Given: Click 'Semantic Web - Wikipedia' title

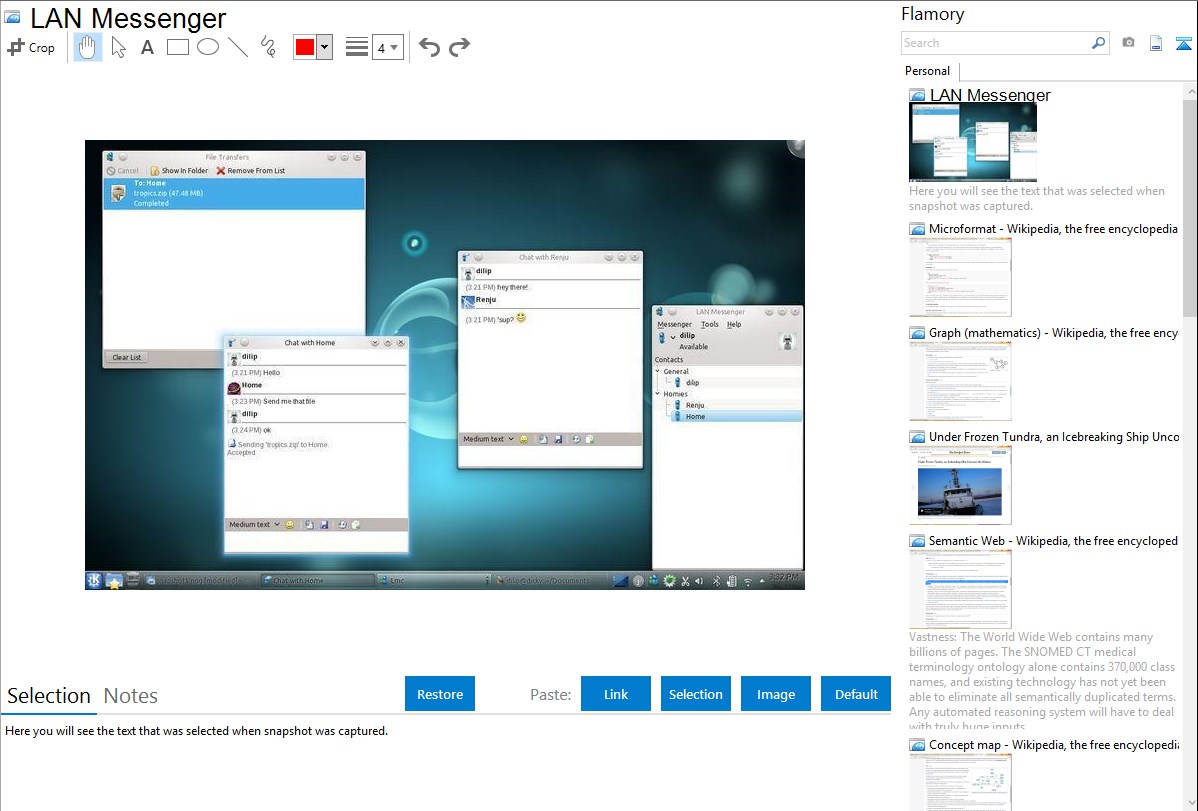Looking at the screenshot, I should [x=1053, y=540].
